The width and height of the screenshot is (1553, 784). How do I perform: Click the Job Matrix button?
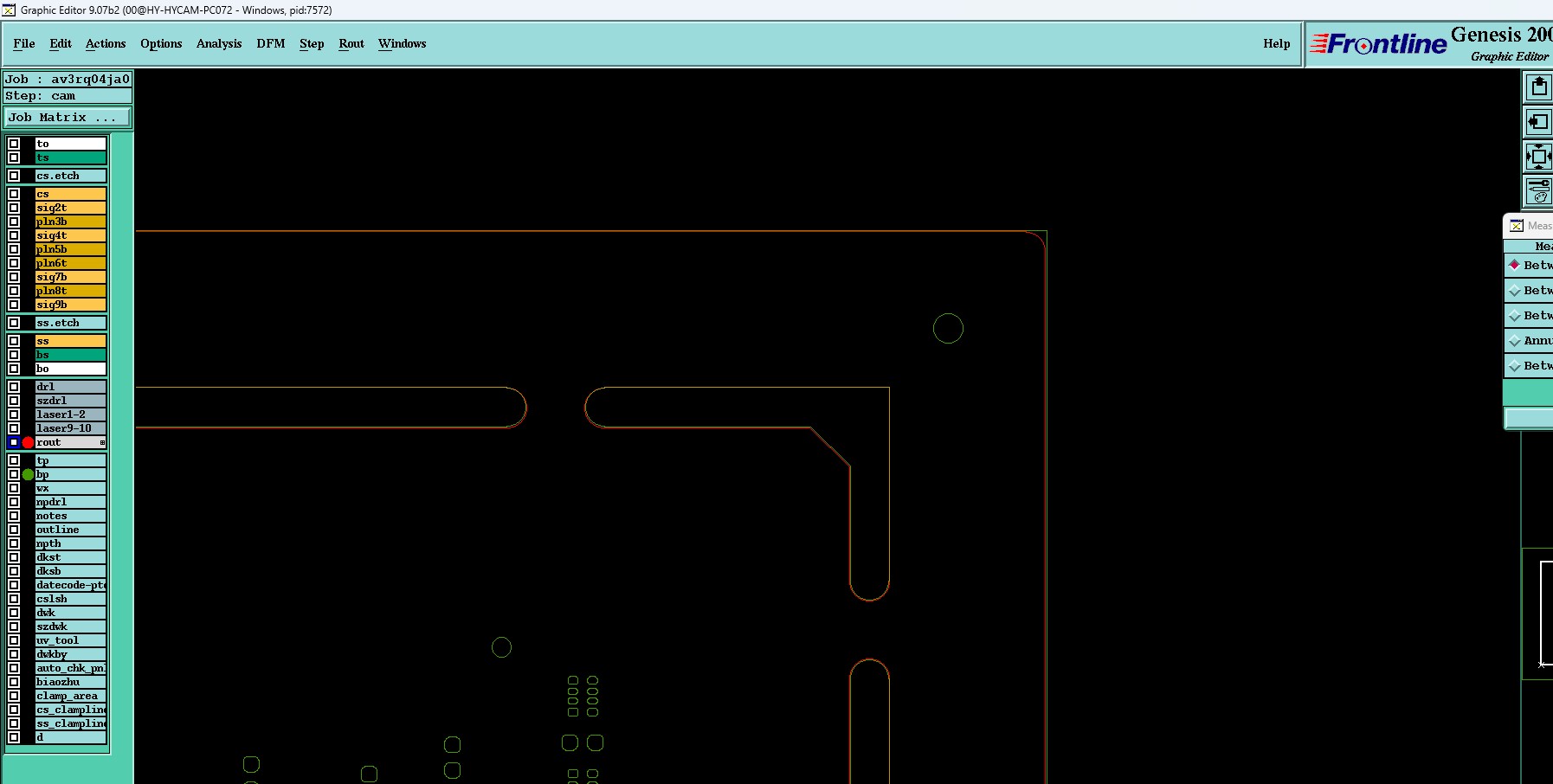(x=68, y=118)
